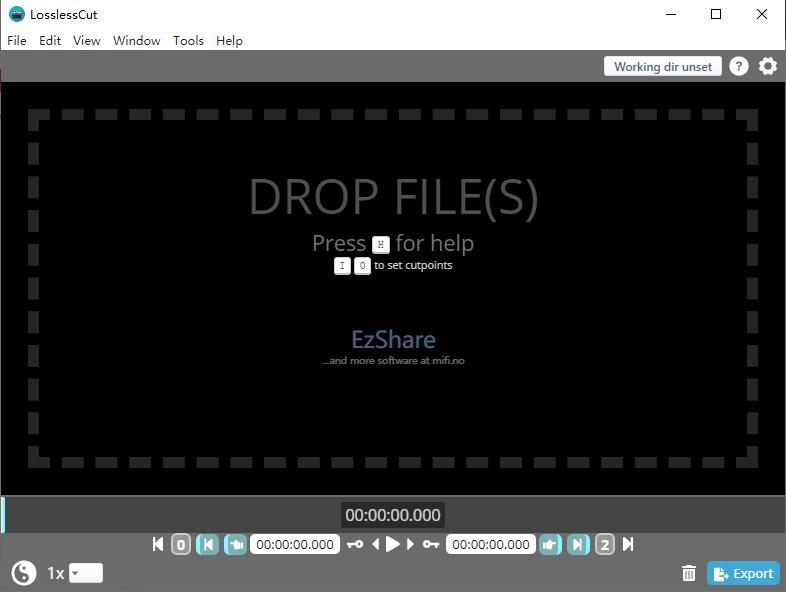The height and width of the screenshot is (592, 786).
Task: Click the LosslessCut app icon in title bar
Action: pos(17,14)
